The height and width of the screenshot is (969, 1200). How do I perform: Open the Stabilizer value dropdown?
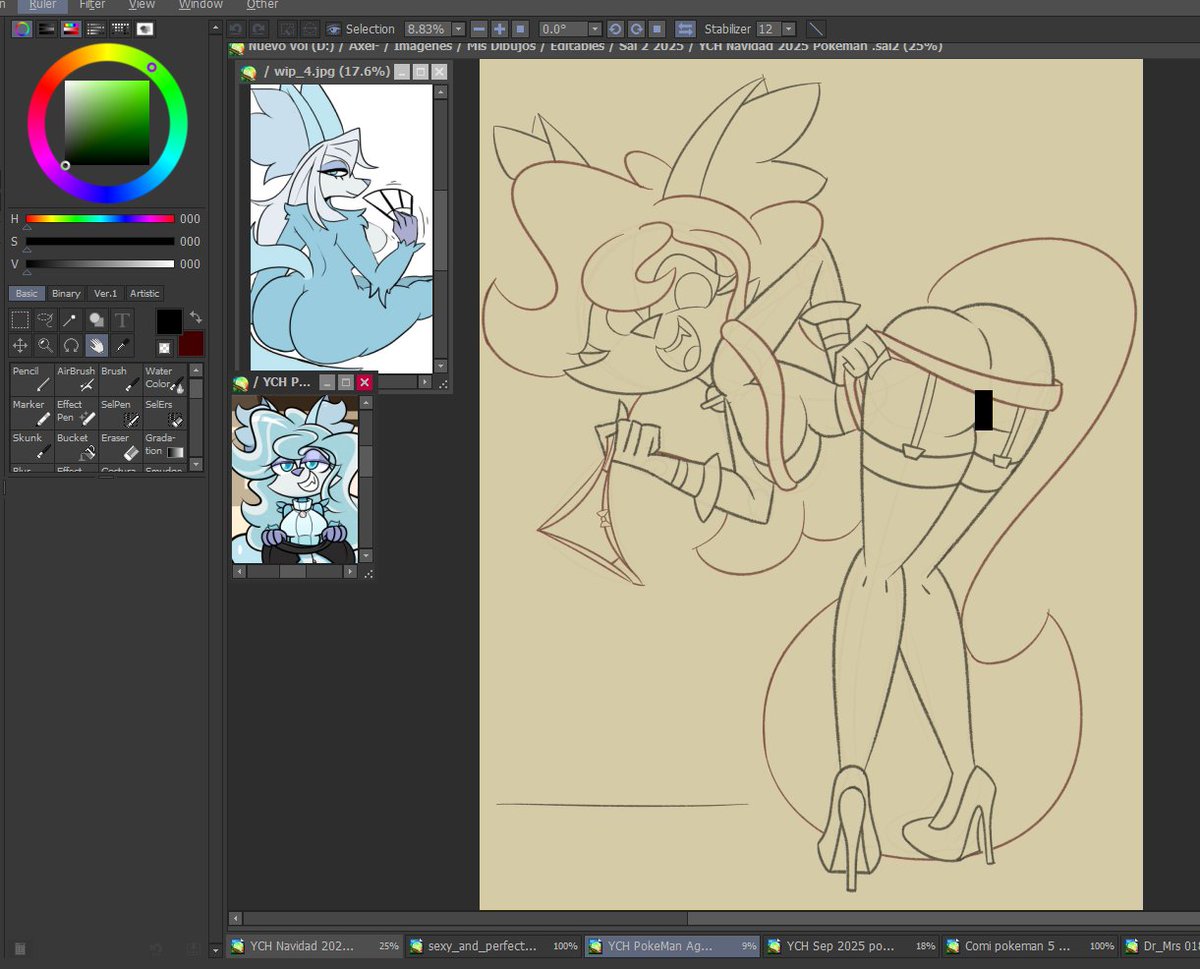[789, 30]
